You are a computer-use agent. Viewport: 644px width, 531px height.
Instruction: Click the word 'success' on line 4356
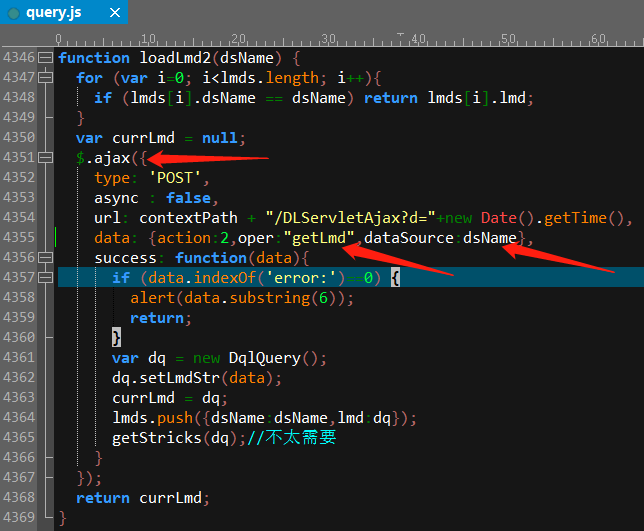(126, 258)
